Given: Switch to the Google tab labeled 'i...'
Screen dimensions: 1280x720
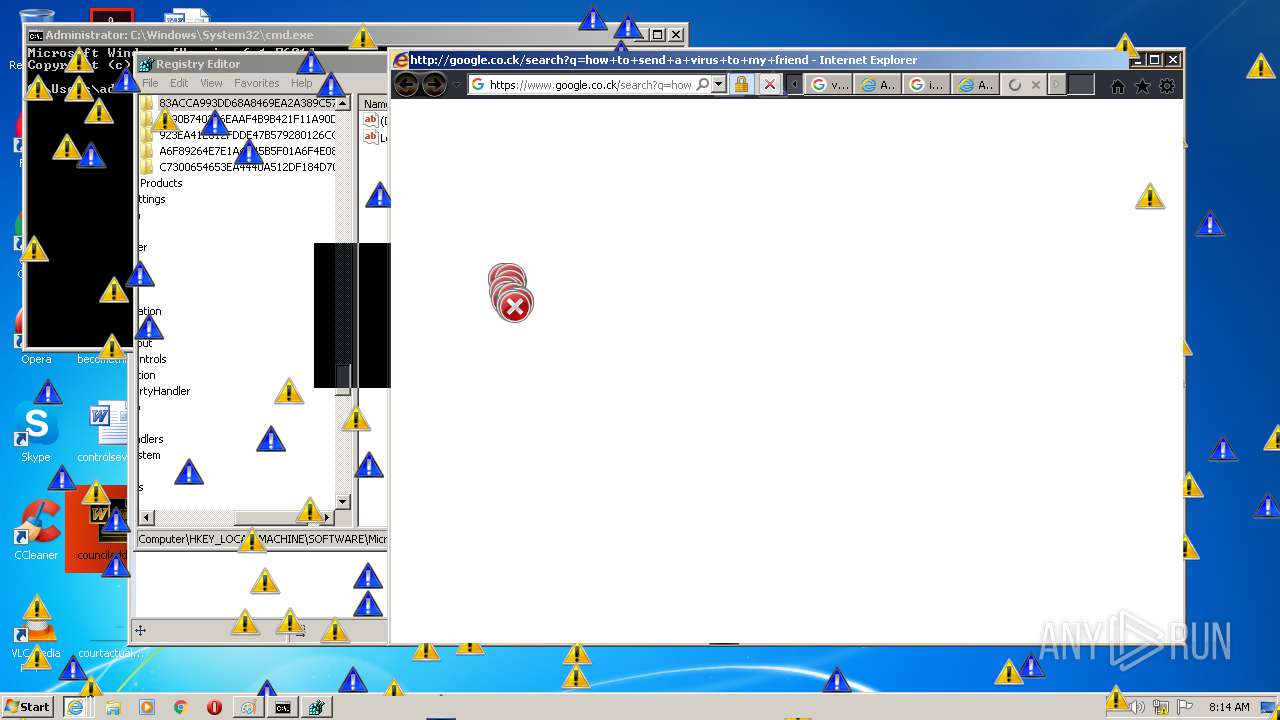Looking at the screenshot, I should tap(926, 85).
